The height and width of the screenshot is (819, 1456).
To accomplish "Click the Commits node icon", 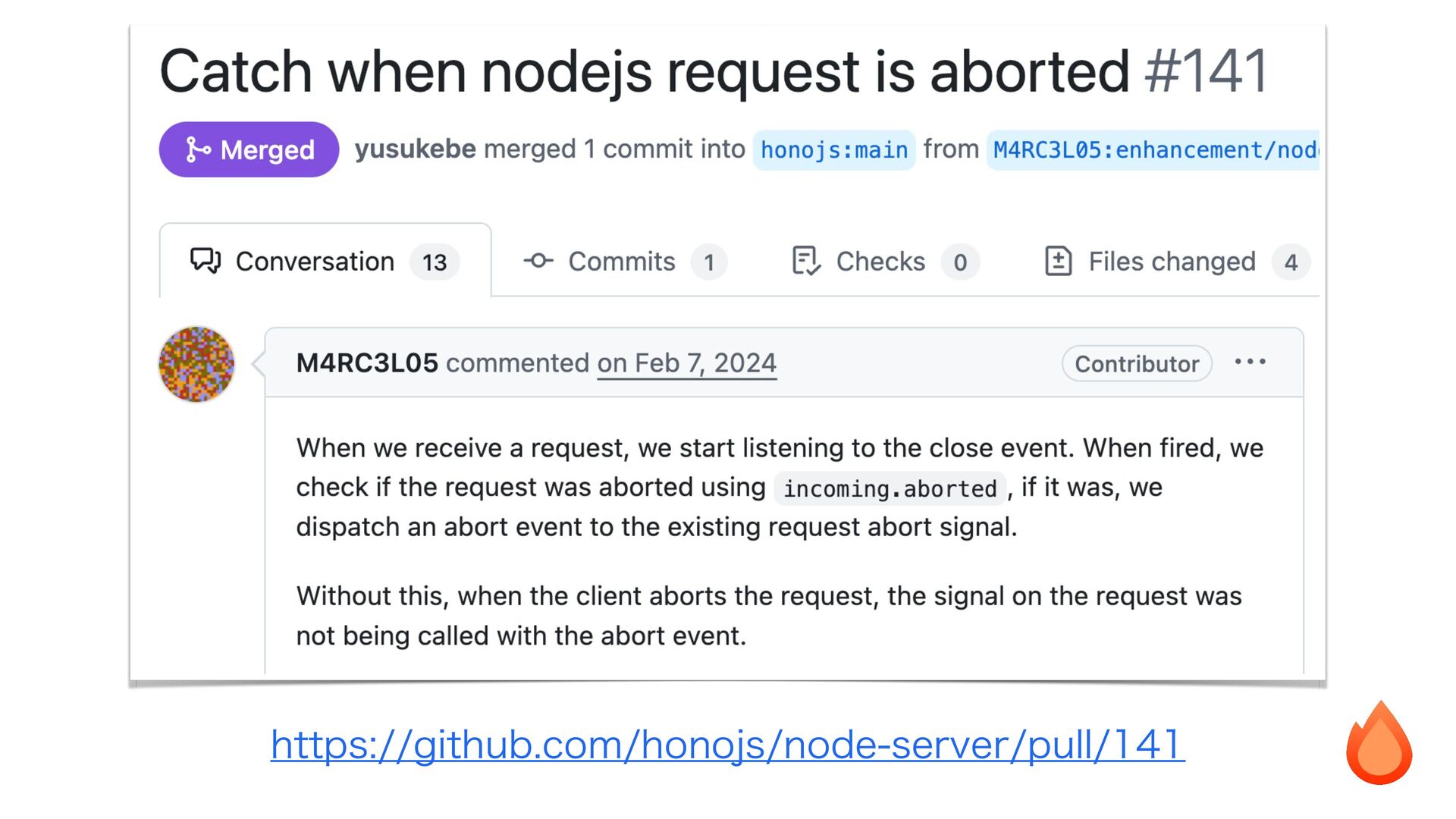I will [538, 261].
